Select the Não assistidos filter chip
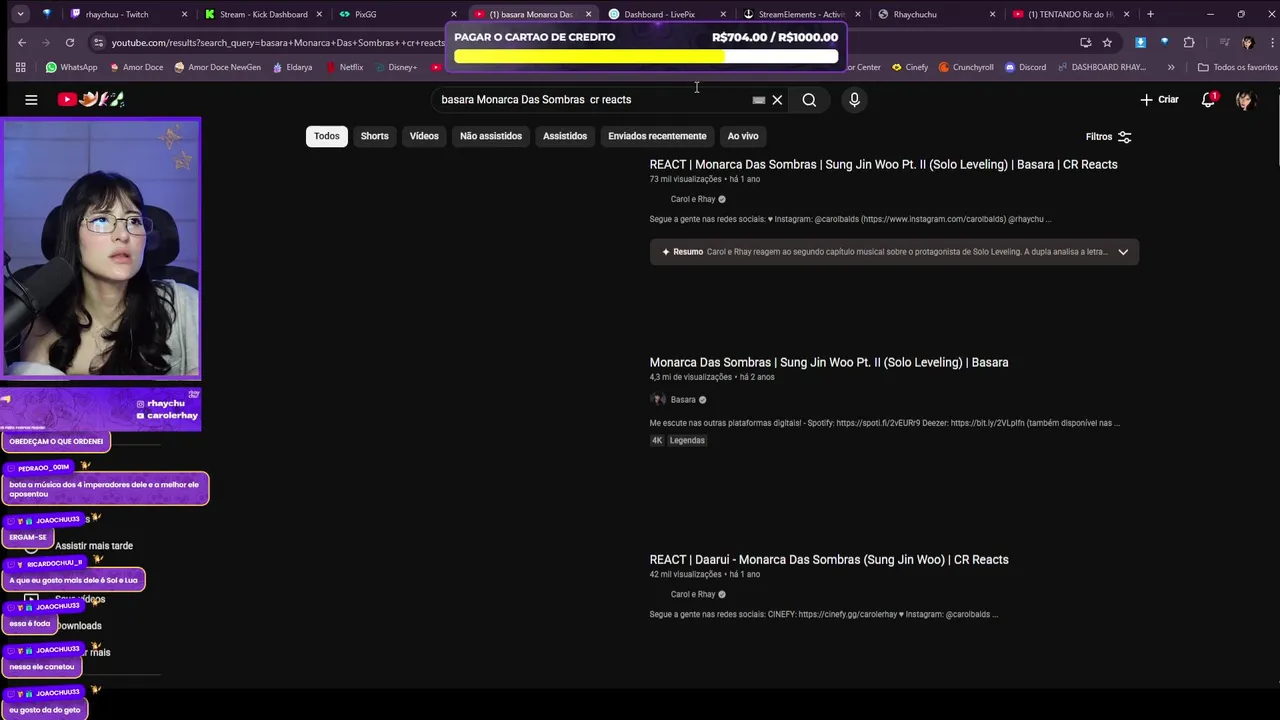Screen dimensions: 1280x720 (x=491, y=136)
